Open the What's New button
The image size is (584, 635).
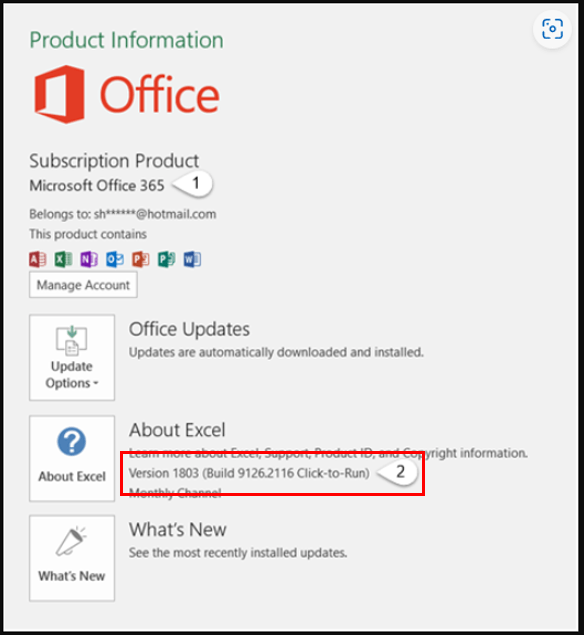pos(72,558)
